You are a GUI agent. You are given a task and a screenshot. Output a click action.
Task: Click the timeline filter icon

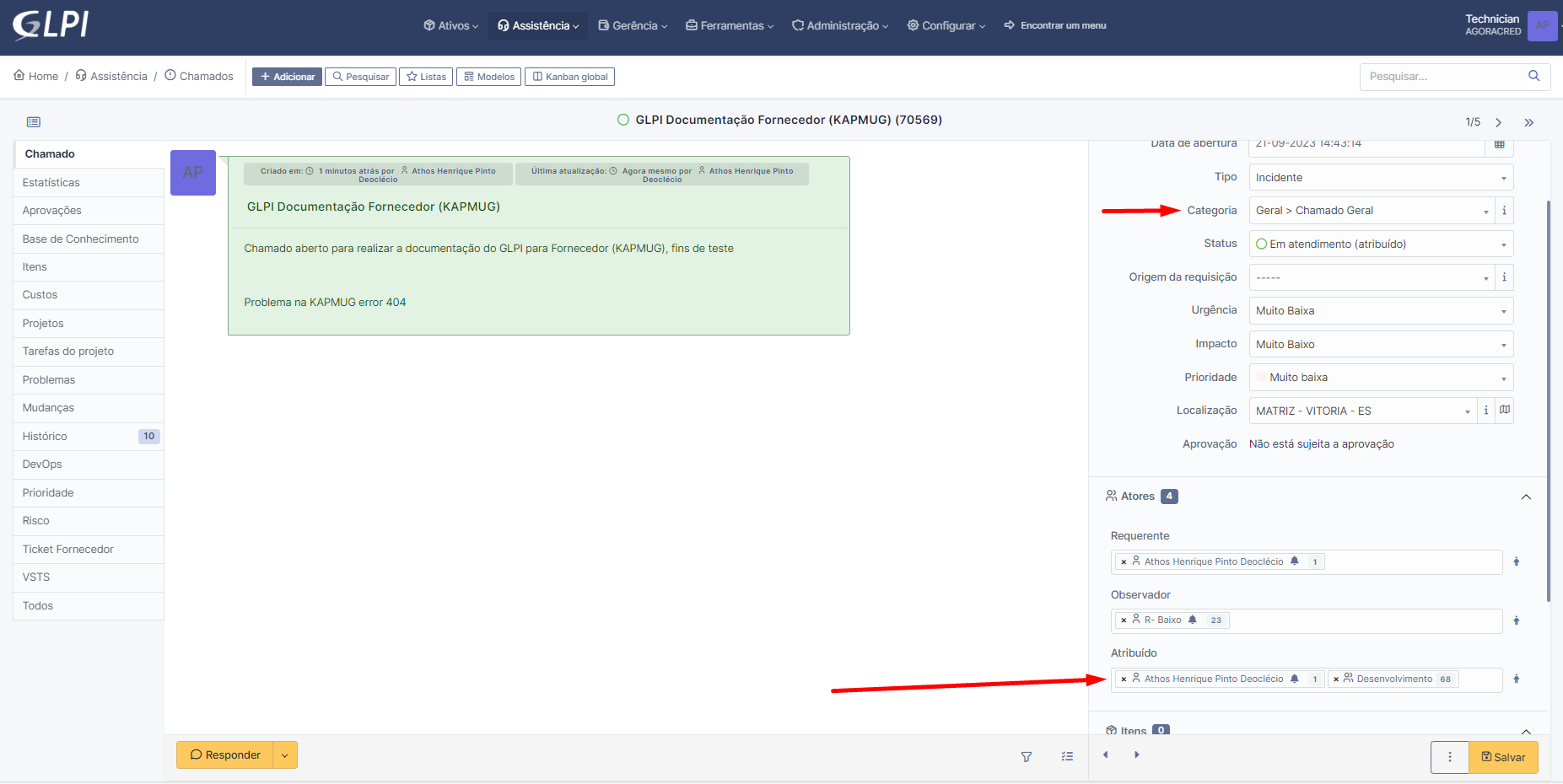click(1027, 757)
